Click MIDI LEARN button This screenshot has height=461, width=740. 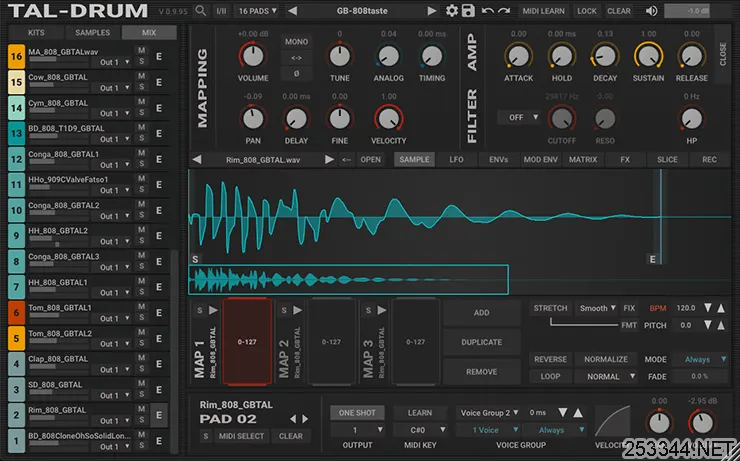543,10
